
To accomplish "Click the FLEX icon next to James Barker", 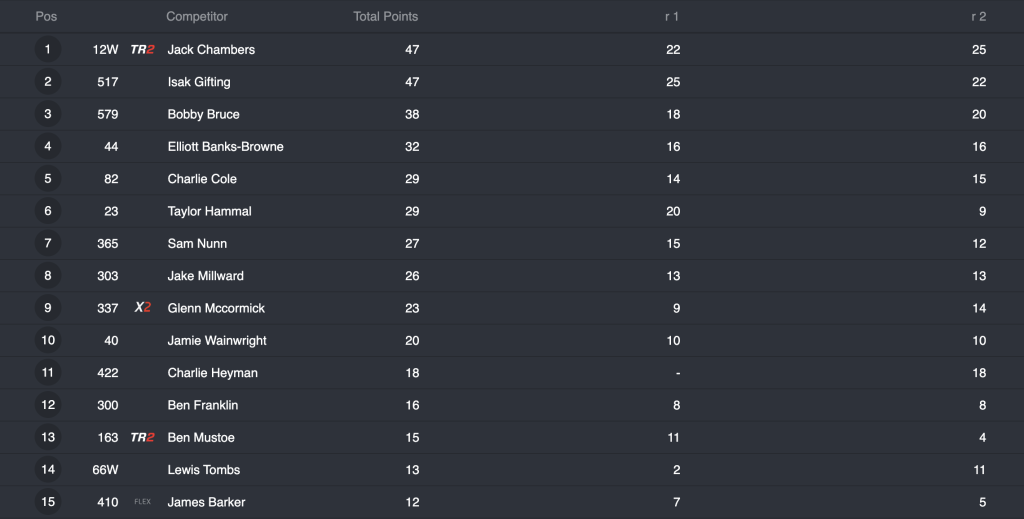I will [142, 502].
